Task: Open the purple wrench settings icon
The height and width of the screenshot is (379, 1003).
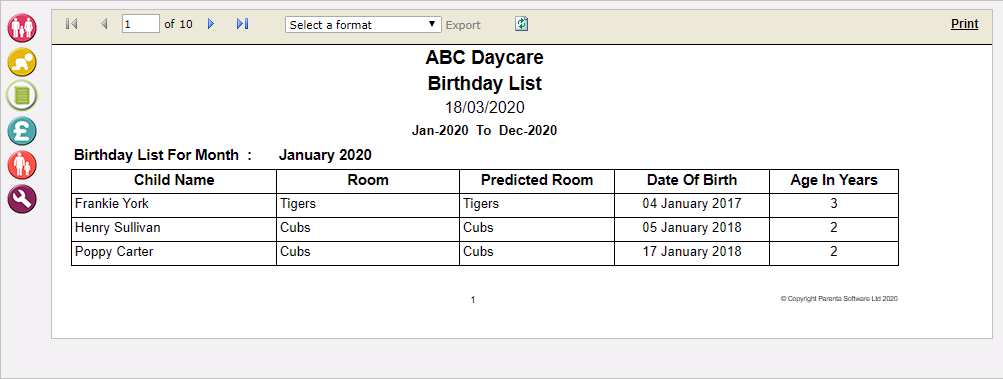Action: tap(22, 199)
